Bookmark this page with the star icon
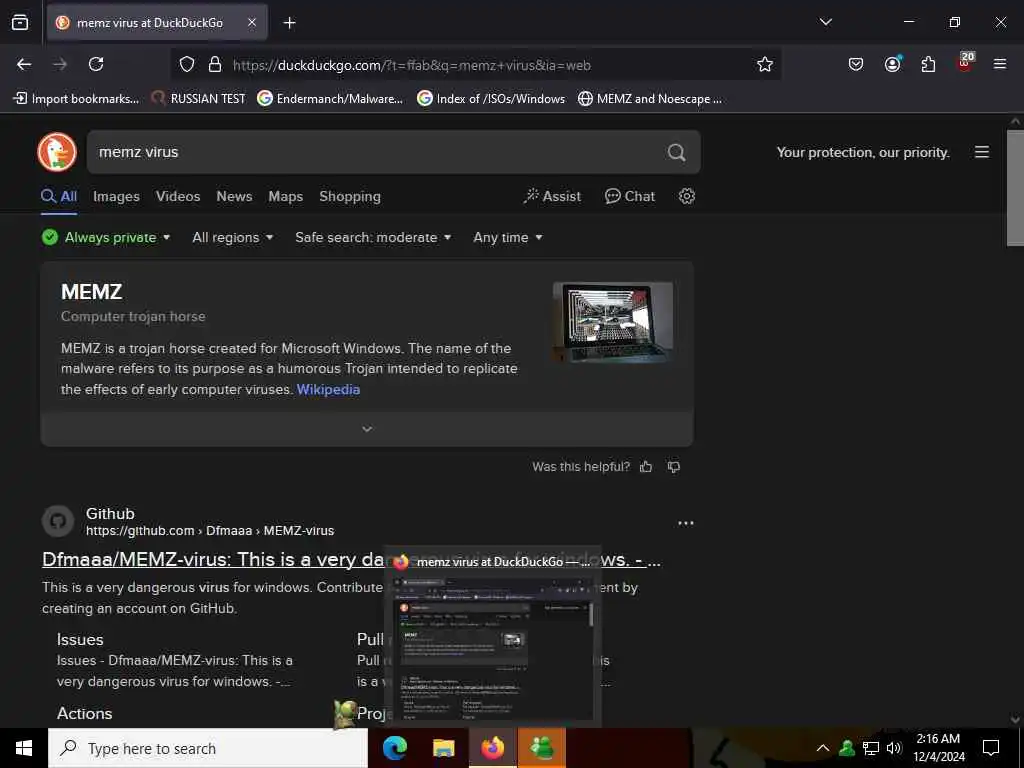 click(x=765, y=65)
